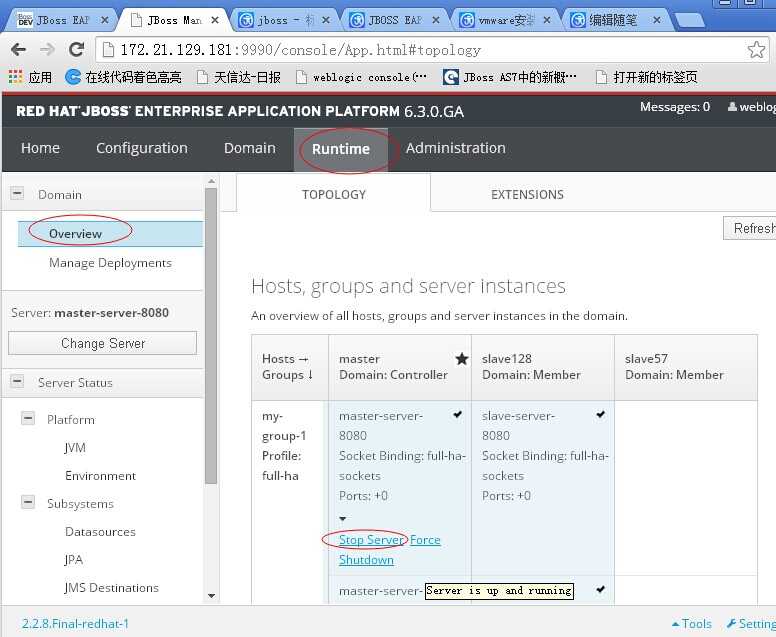Open the 应用 apps shortcut
The width and height of the screenshot is (776, 637).
click(31, 77)
